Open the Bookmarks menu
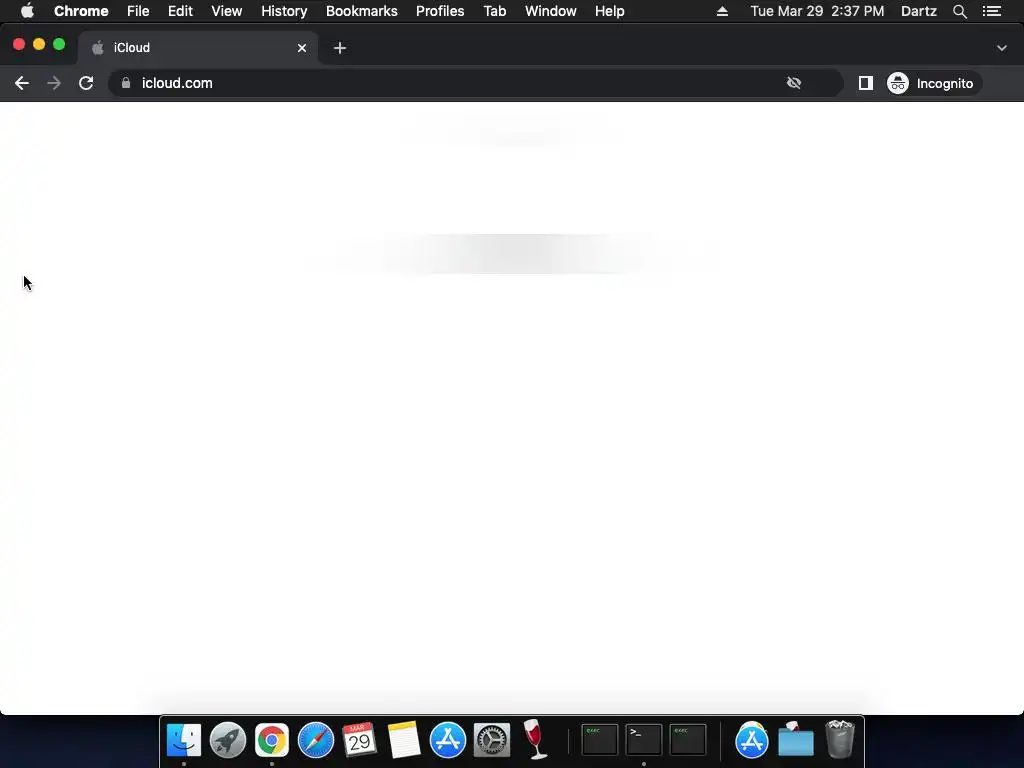1024x768 pixels. click(362, 11)
